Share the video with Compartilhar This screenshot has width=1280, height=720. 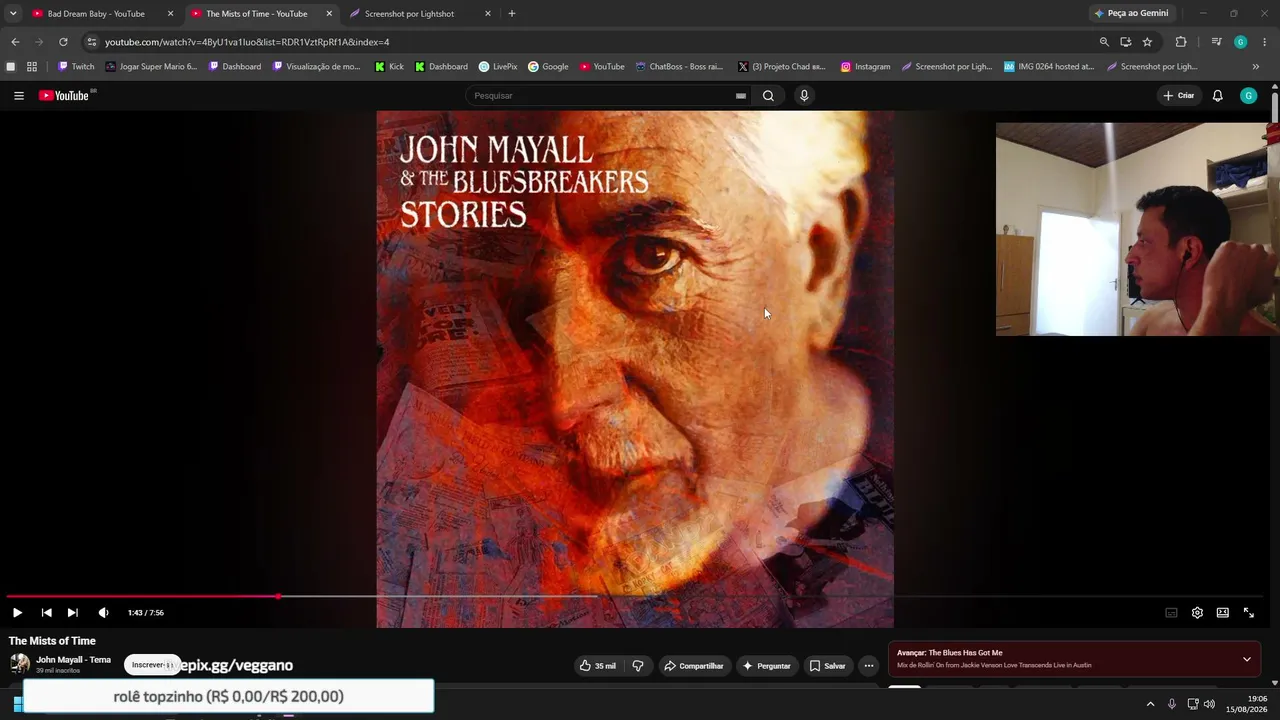[694, 666]
